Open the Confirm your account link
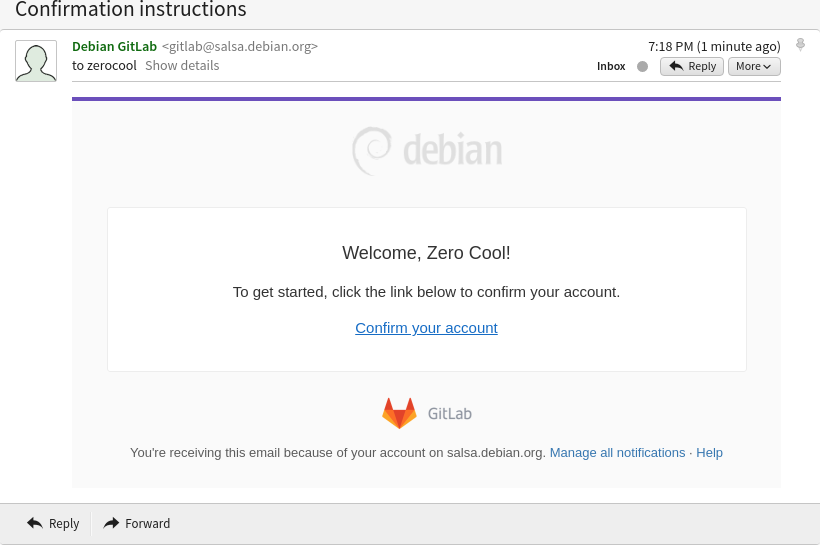This screenshot has width=820, height=545. [x=426, y=328]
